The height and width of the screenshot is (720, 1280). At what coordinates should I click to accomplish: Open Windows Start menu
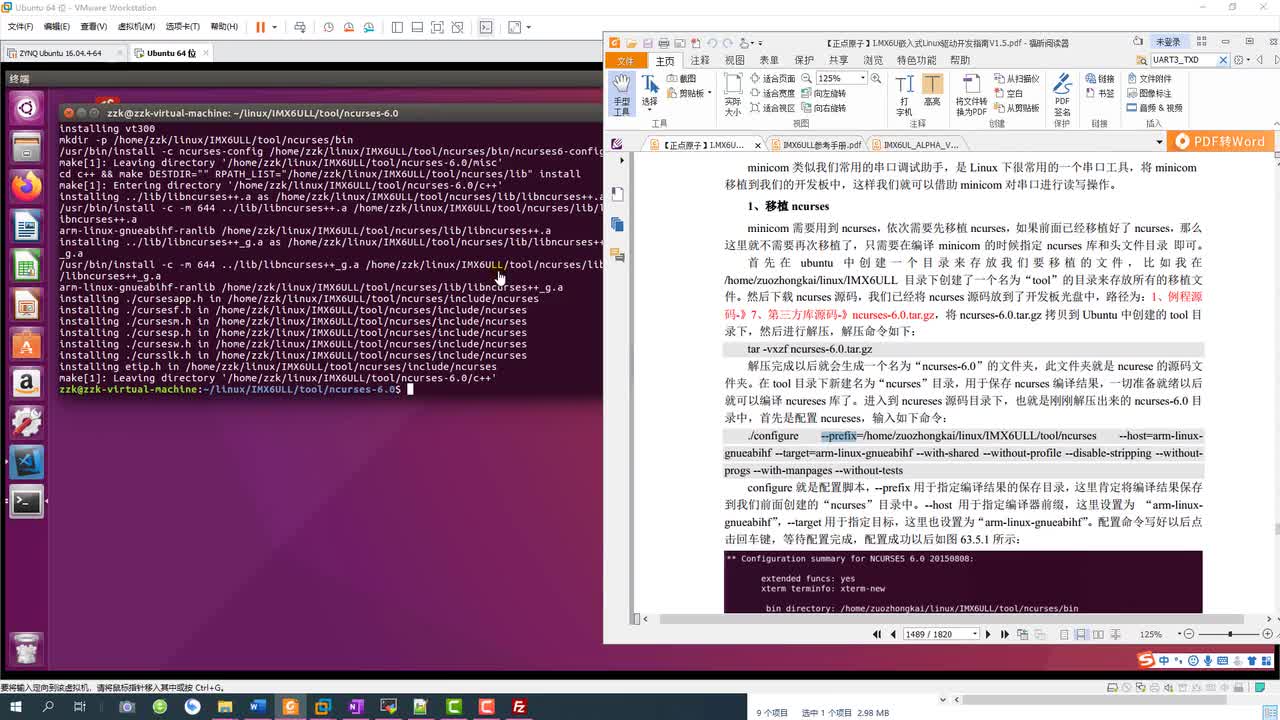15,707
